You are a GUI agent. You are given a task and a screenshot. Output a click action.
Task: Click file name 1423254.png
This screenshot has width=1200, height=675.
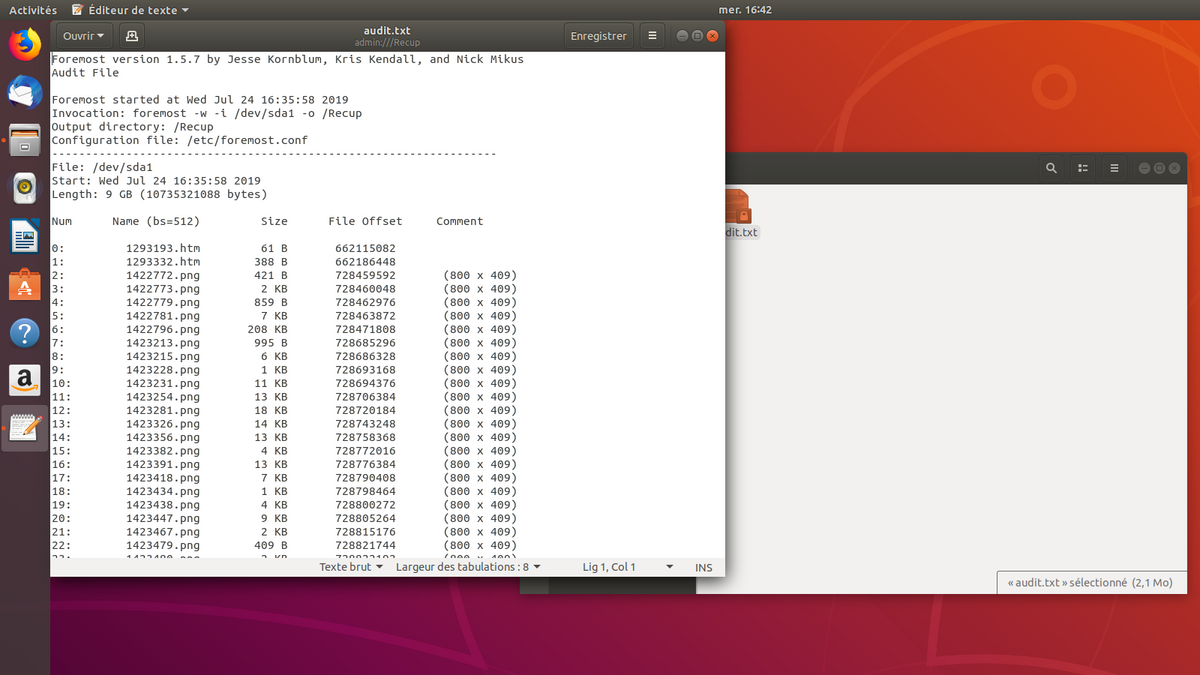[x=163, y=397]
